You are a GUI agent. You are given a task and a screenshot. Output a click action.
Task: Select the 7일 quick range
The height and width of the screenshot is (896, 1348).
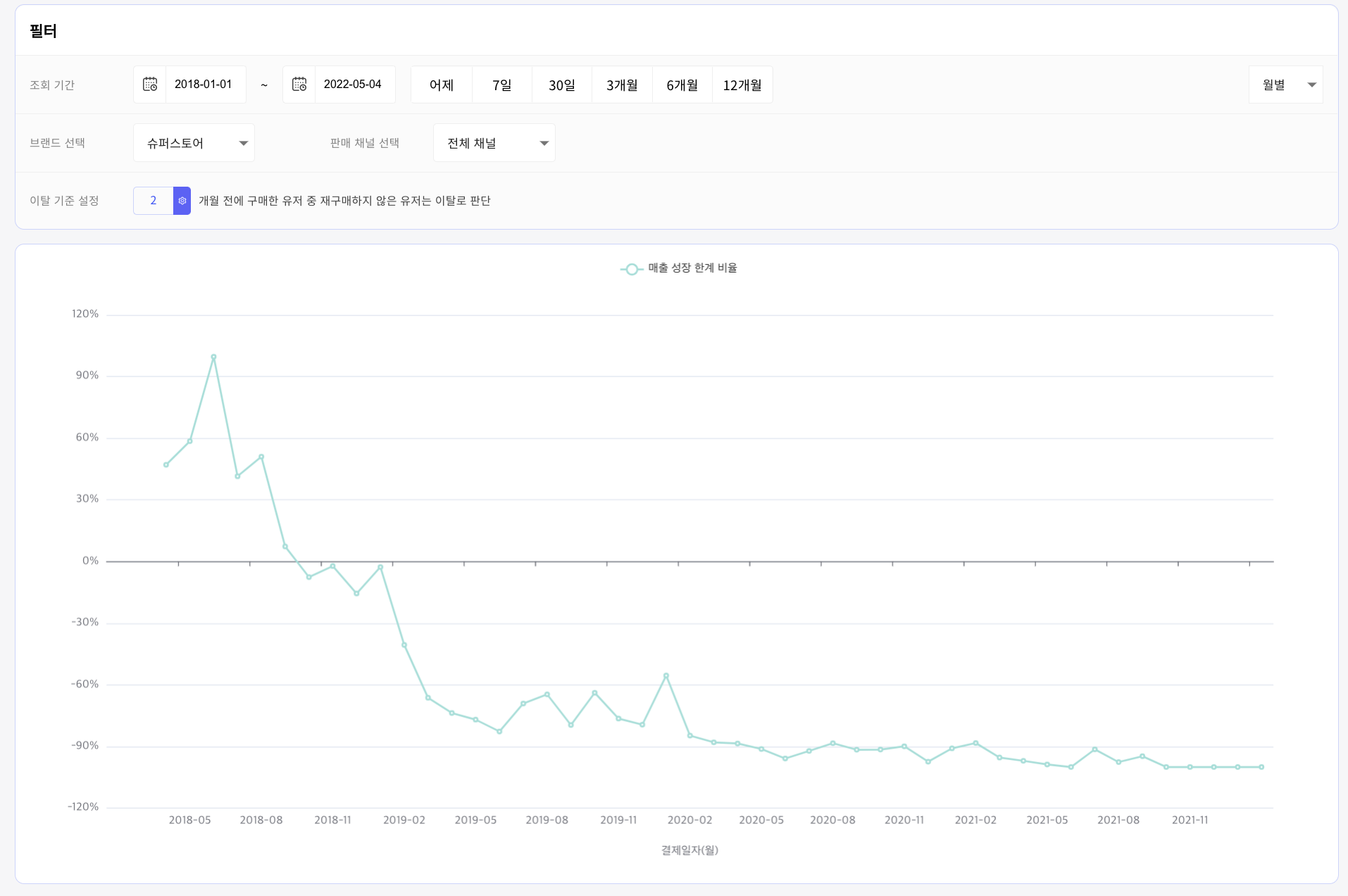pyautogui.click(x=501, y=85)
